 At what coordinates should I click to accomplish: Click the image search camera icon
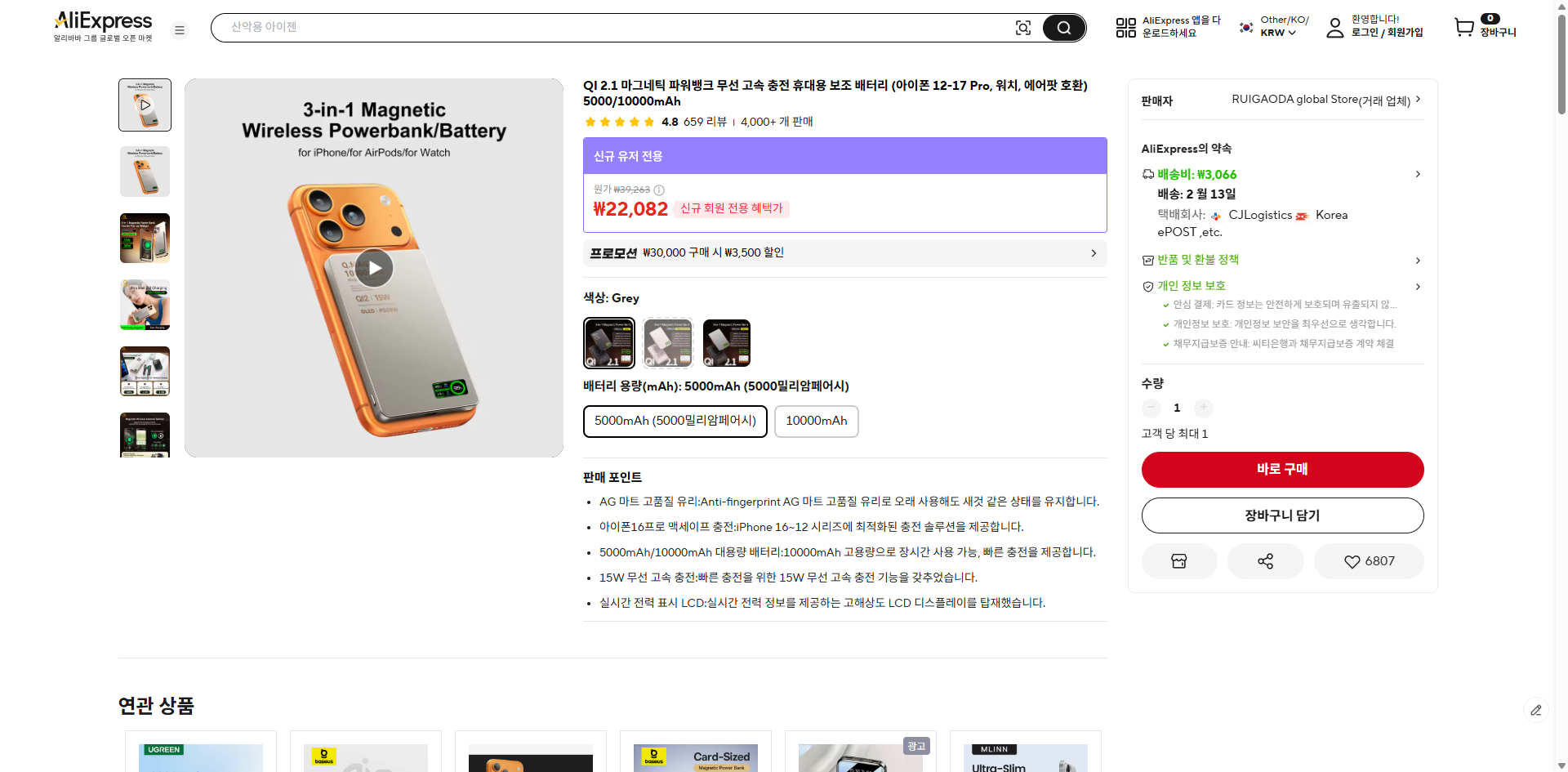(1023, 27)
